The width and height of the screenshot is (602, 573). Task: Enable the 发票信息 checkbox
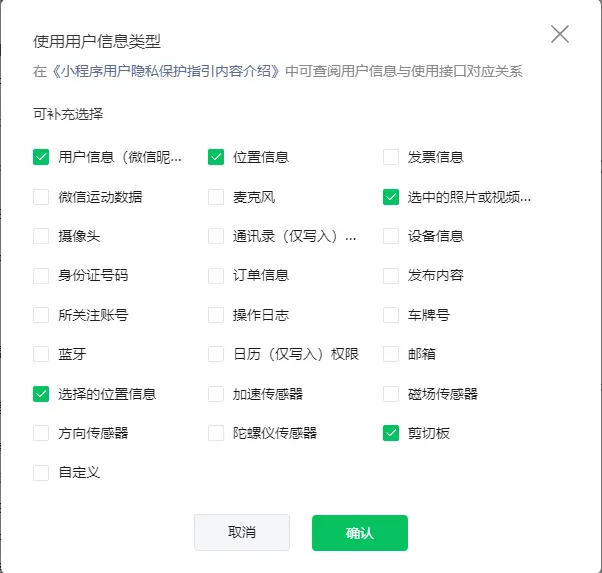(391, 157)
